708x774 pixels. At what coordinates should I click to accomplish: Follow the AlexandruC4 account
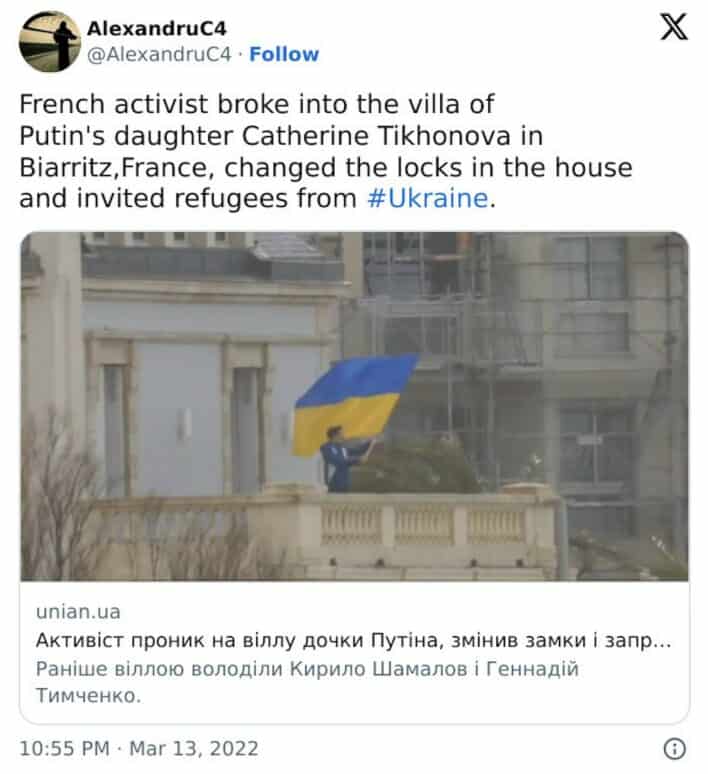point(284,54)
